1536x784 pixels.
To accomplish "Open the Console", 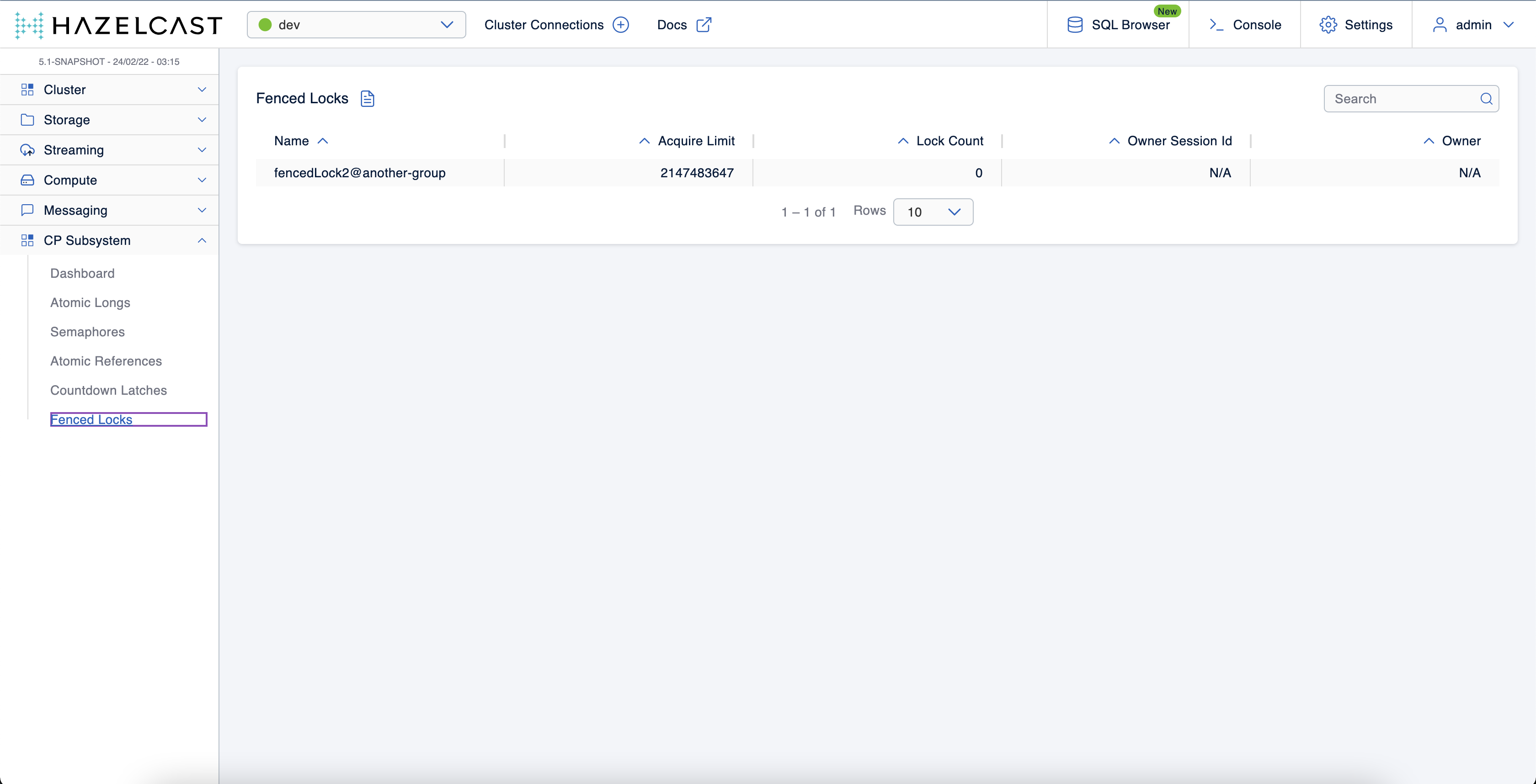I will point(1245,25).
